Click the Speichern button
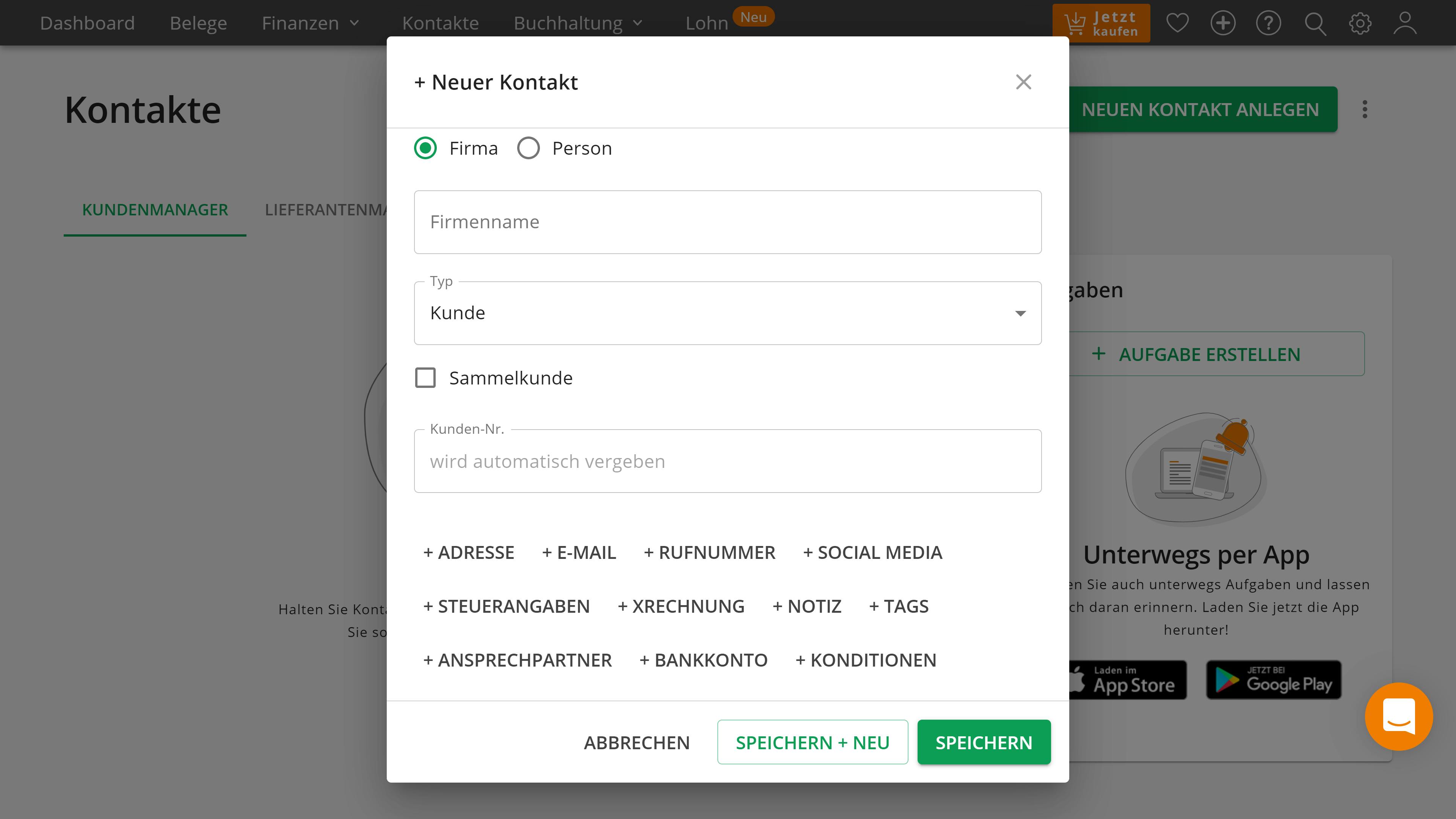 [984, 742]
